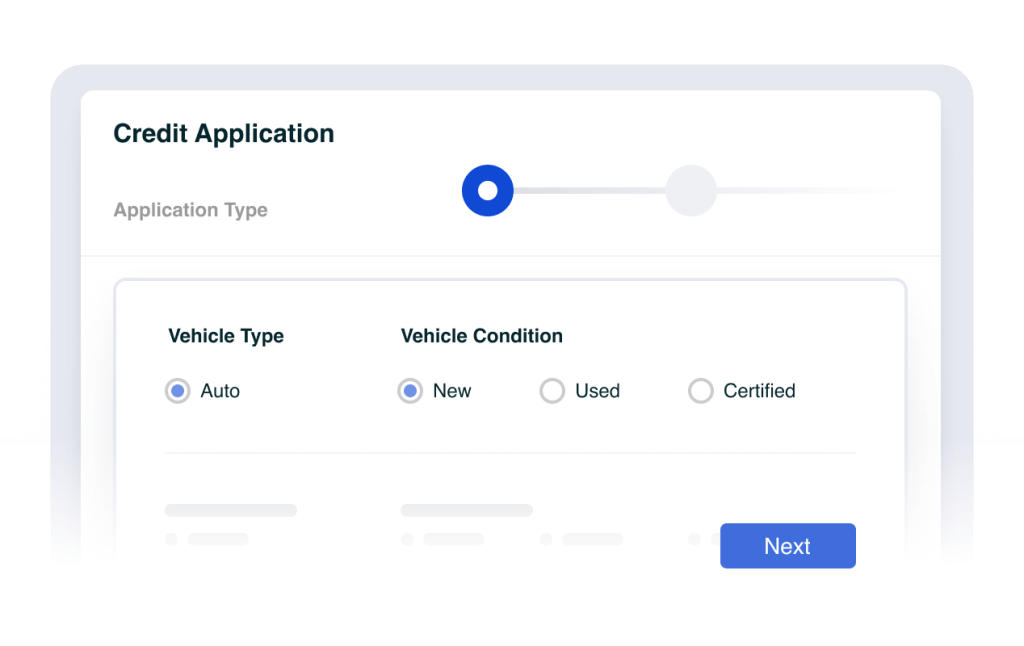The height and width of the screenshot is (646, 1024).
Task: Click the Application Type step label
Action: coord(190,210)
